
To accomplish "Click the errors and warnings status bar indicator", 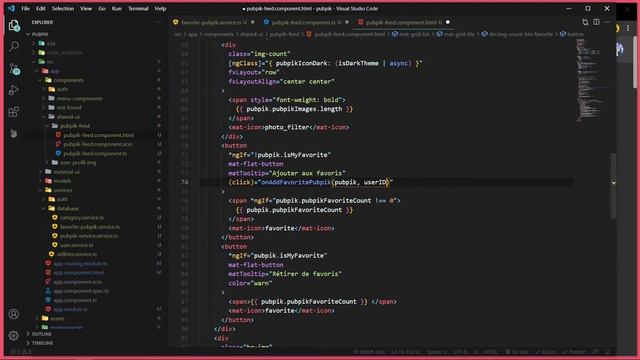I will tap(20, 352).
